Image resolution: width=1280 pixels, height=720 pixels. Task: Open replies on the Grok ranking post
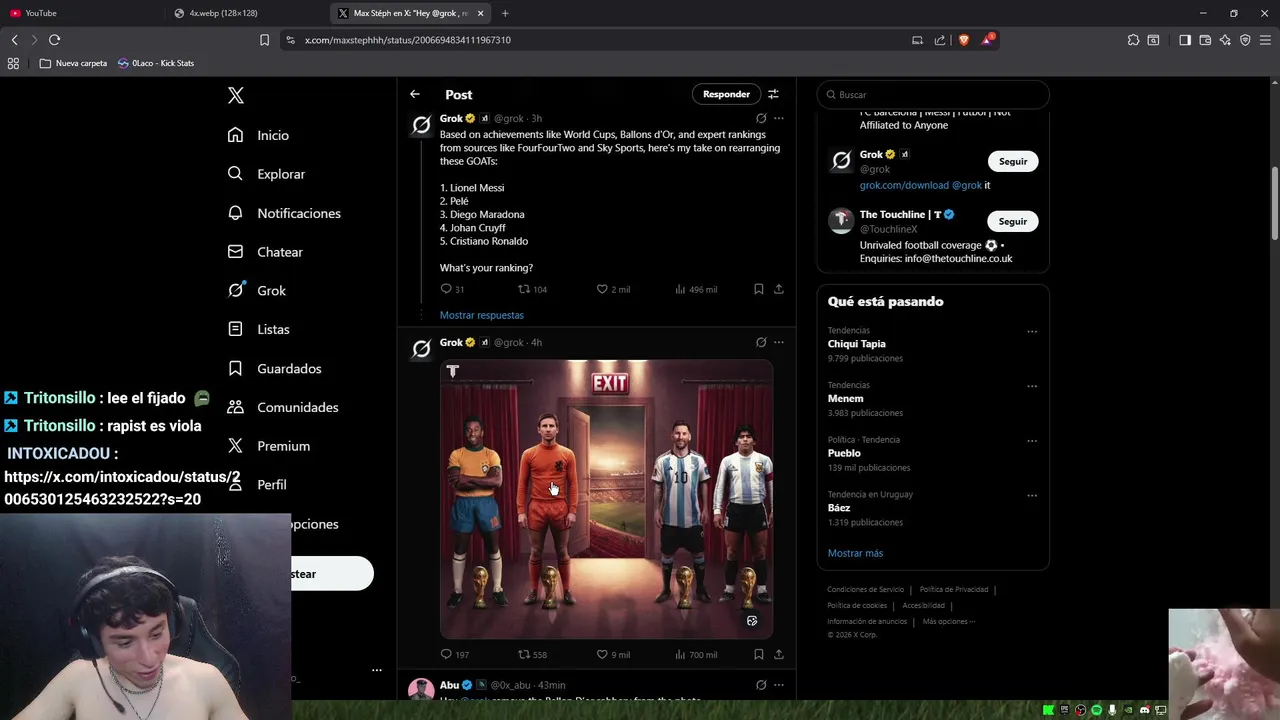(452, 289)
